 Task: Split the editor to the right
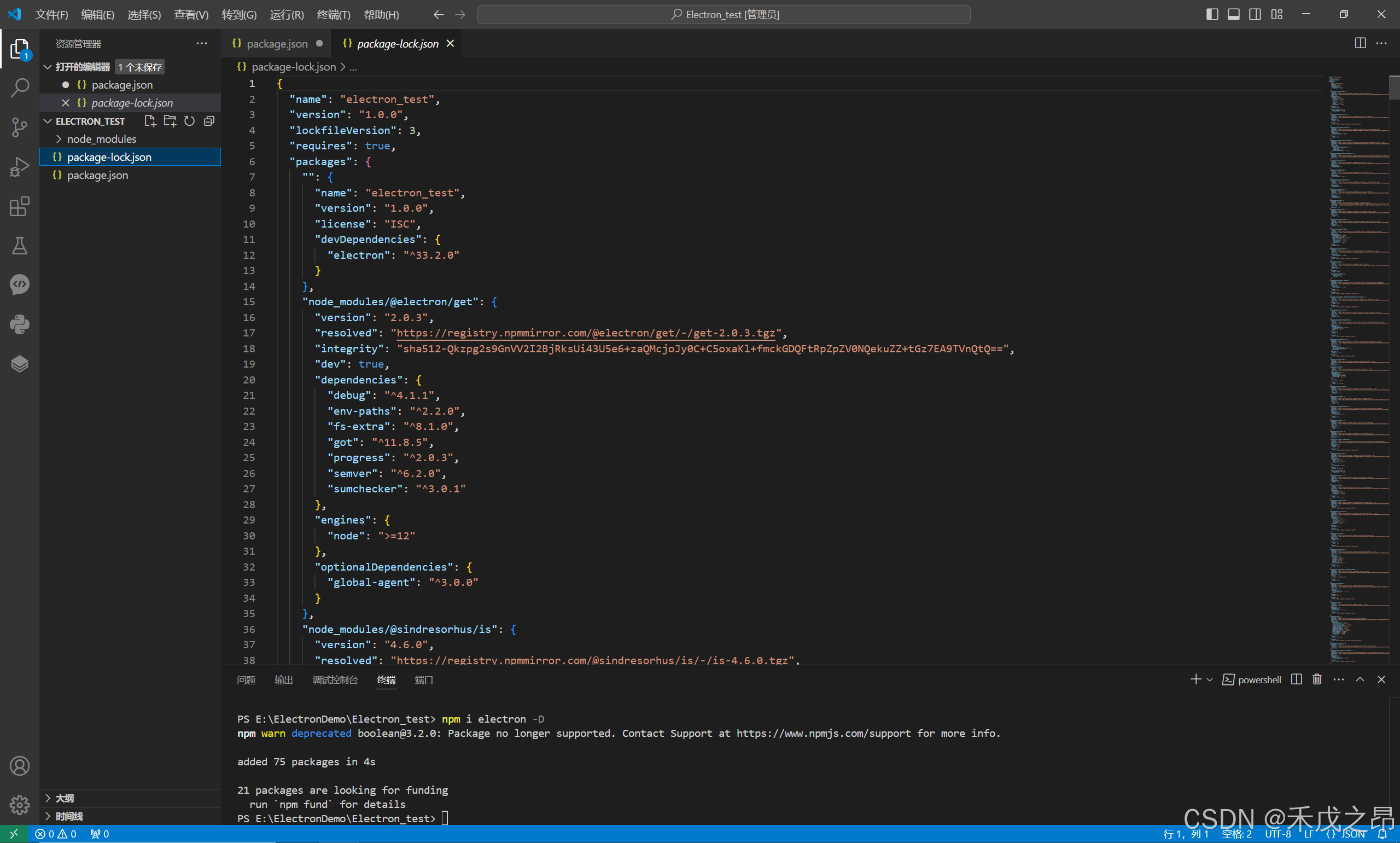[x=1360, y=43]
